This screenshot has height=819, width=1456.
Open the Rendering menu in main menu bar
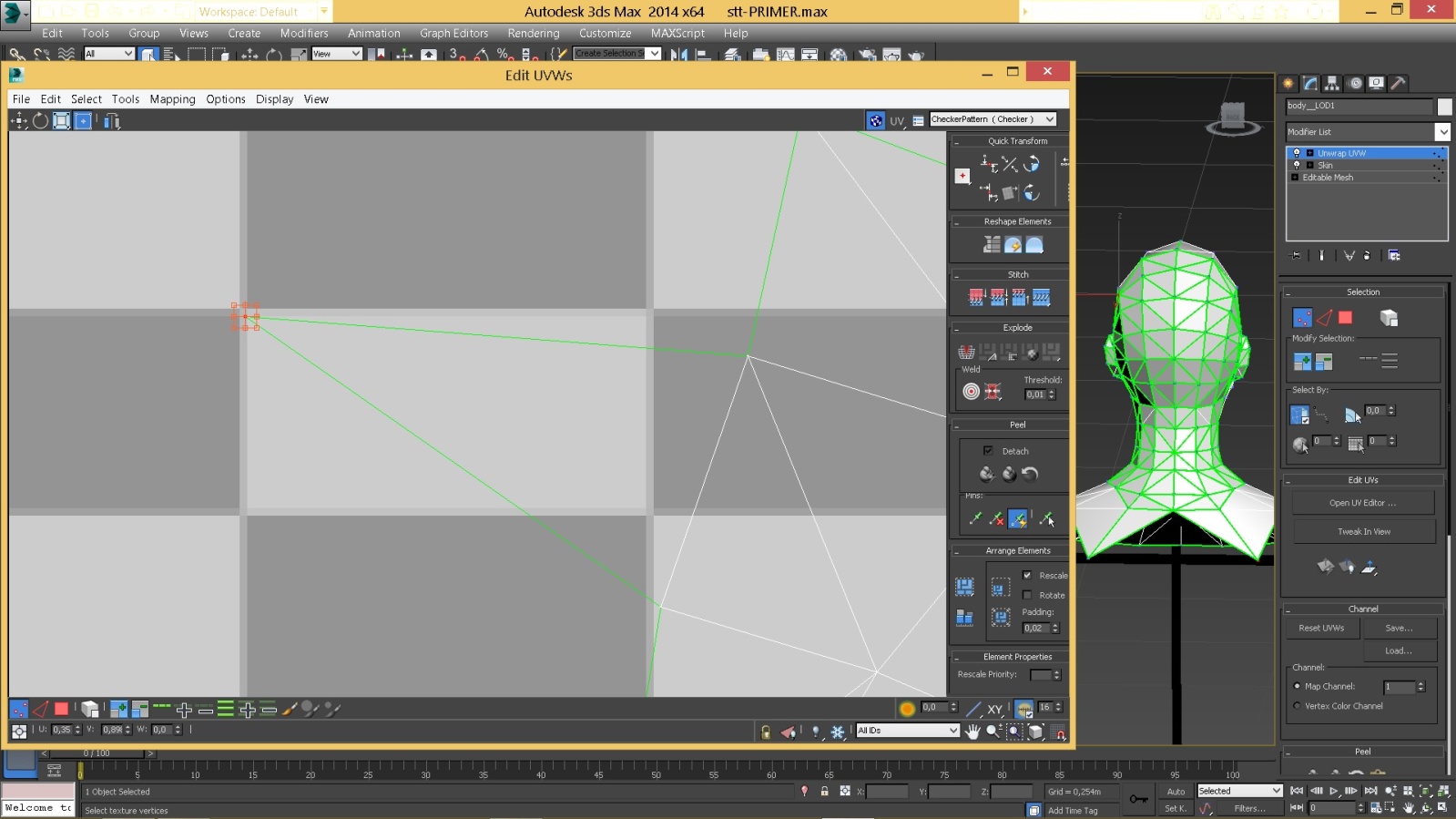(x=534, y=33)
